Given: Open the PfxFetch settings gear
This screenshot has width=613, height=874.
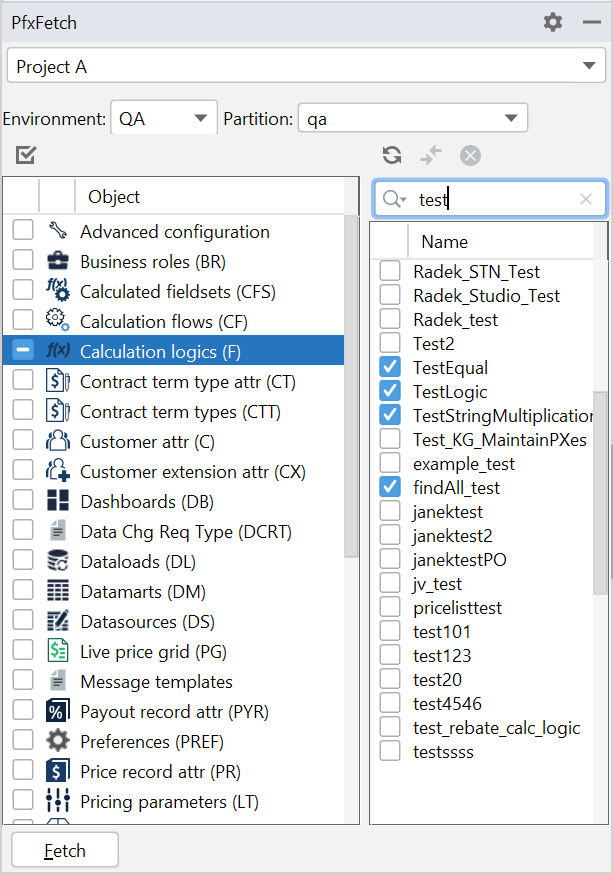Looking at the screenshot, I should (x=553, y=22).
